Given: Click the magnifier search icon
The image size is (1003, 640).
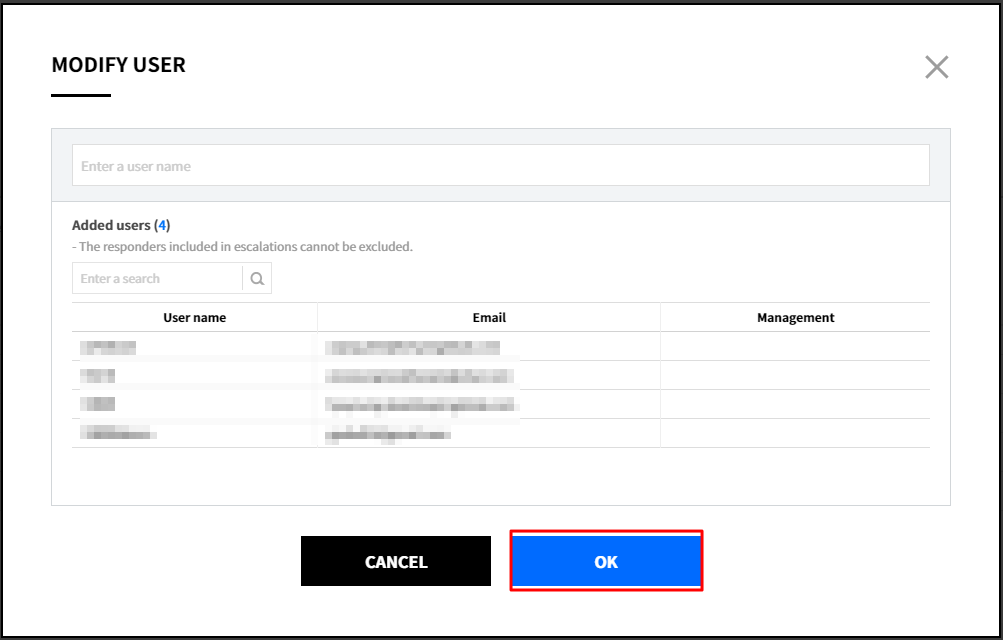Looking at the screenshot, I should coord(257,279).
